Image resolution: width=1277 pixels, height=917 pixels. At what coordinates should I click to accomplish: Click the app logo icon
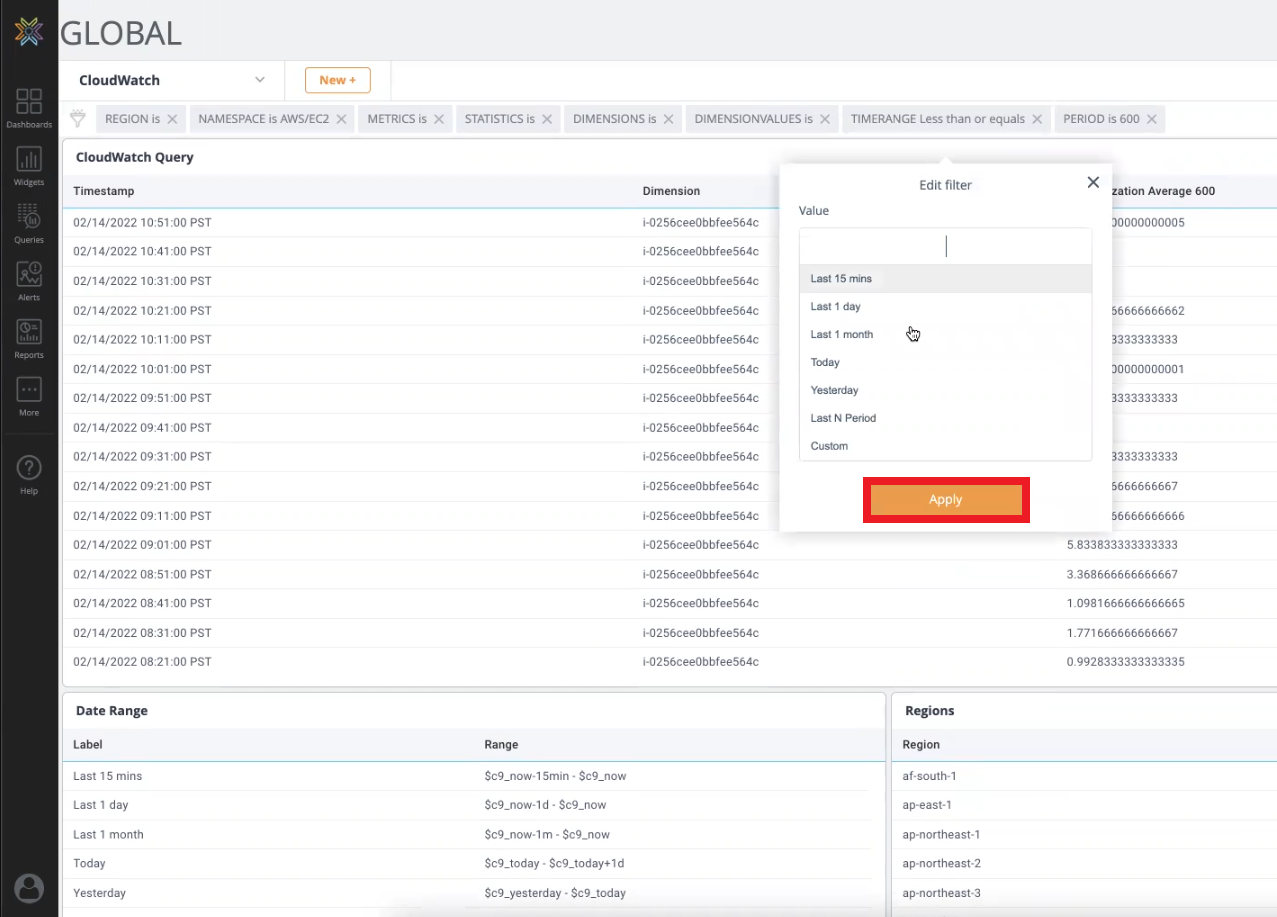coord(29,32)
